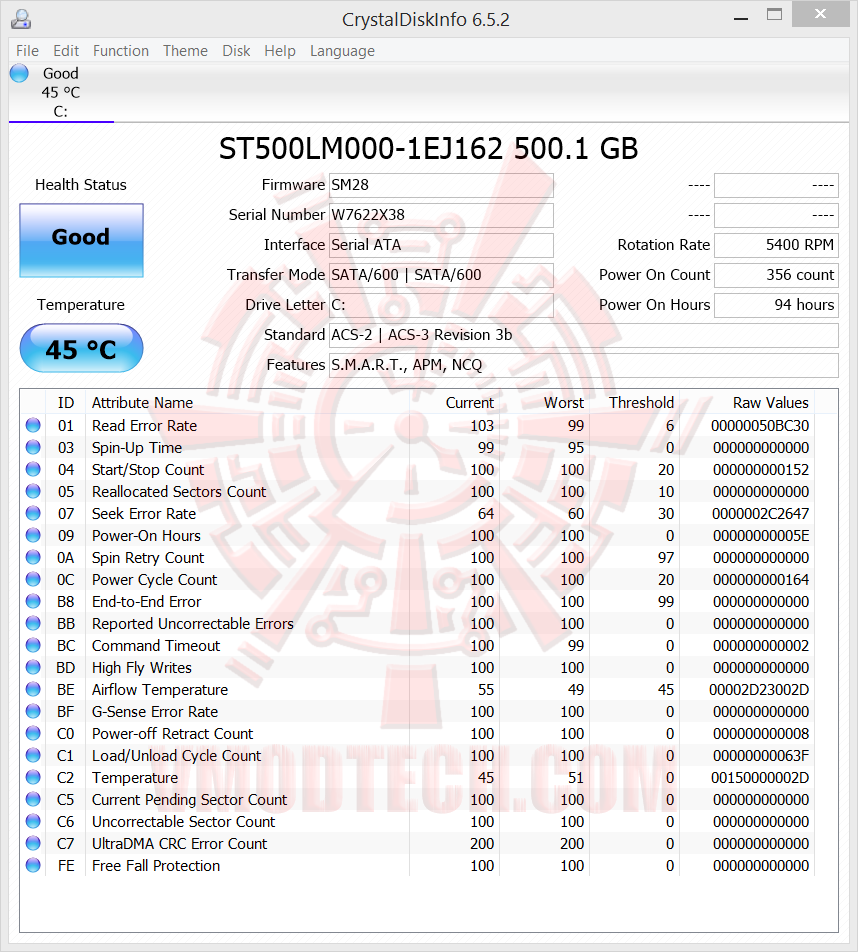Click status orb of Power-off Retract Count row
Viewport: 858px width, 952px height.
[x=33, y=733]
